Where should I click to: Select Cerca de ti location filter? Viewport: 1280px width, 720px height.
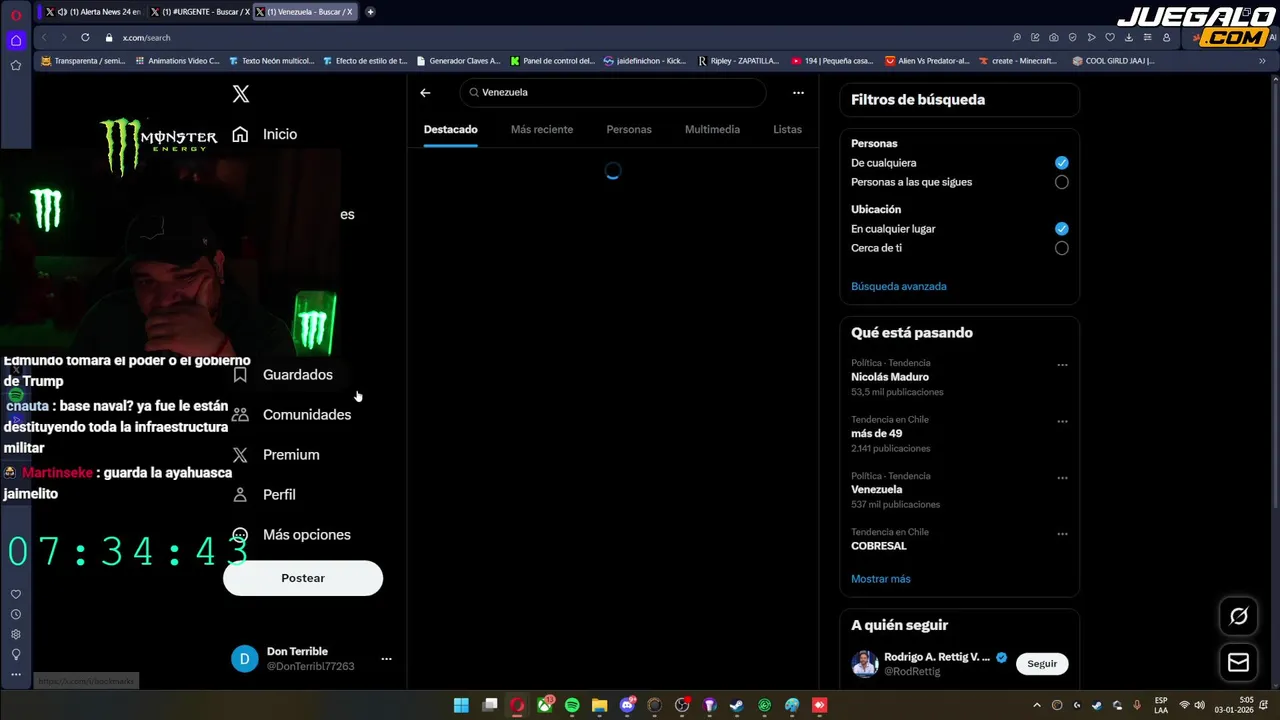(x=1061, y=248)
